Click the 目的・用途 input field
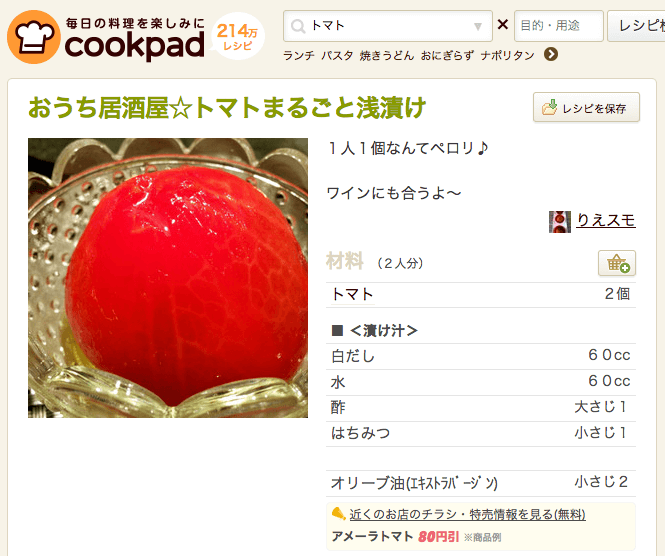665x556 pixels. tap(559, 26)
